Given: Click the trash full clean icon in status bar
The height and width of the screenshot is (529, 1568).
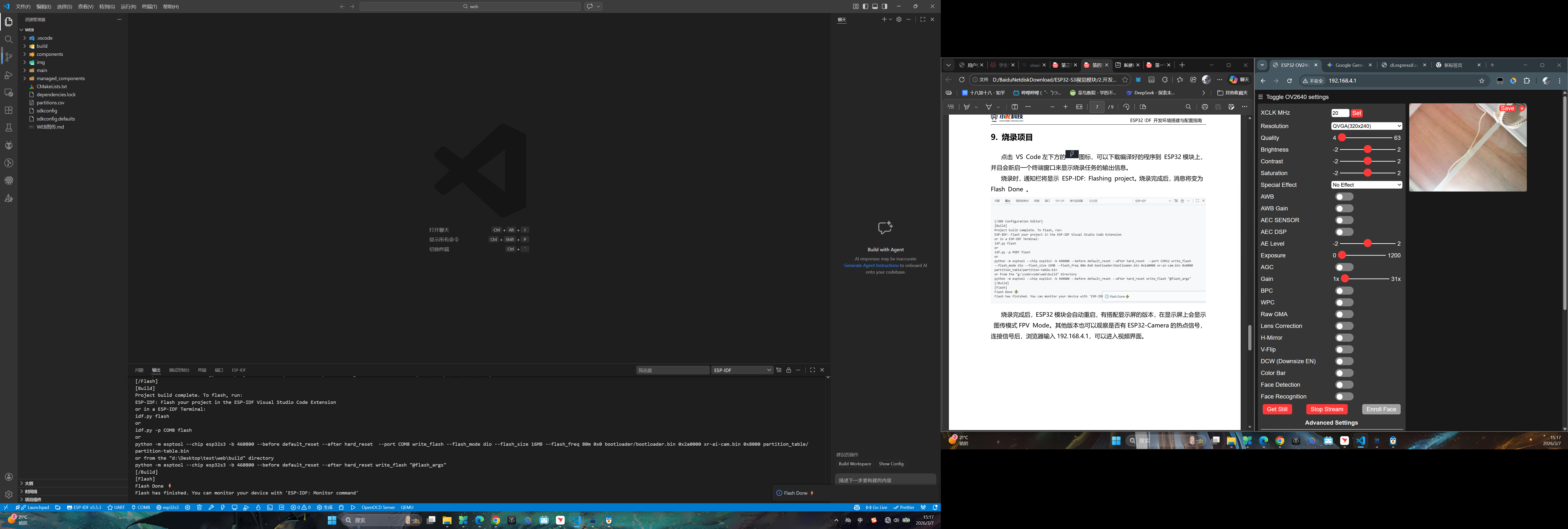Looking at the screenshot, I should pos(199,507).
